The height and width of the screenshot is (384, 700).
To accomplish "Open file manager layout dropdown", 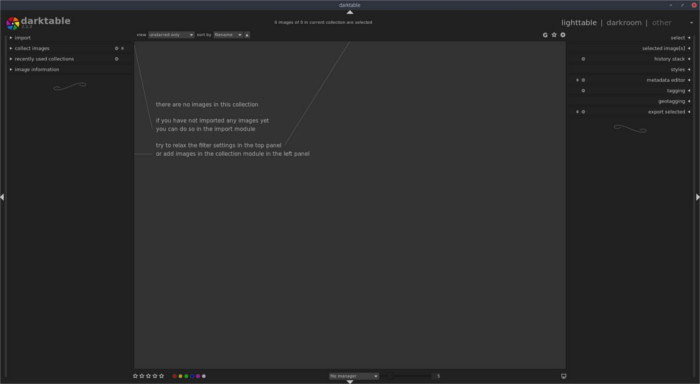I will tap(354, 376).
